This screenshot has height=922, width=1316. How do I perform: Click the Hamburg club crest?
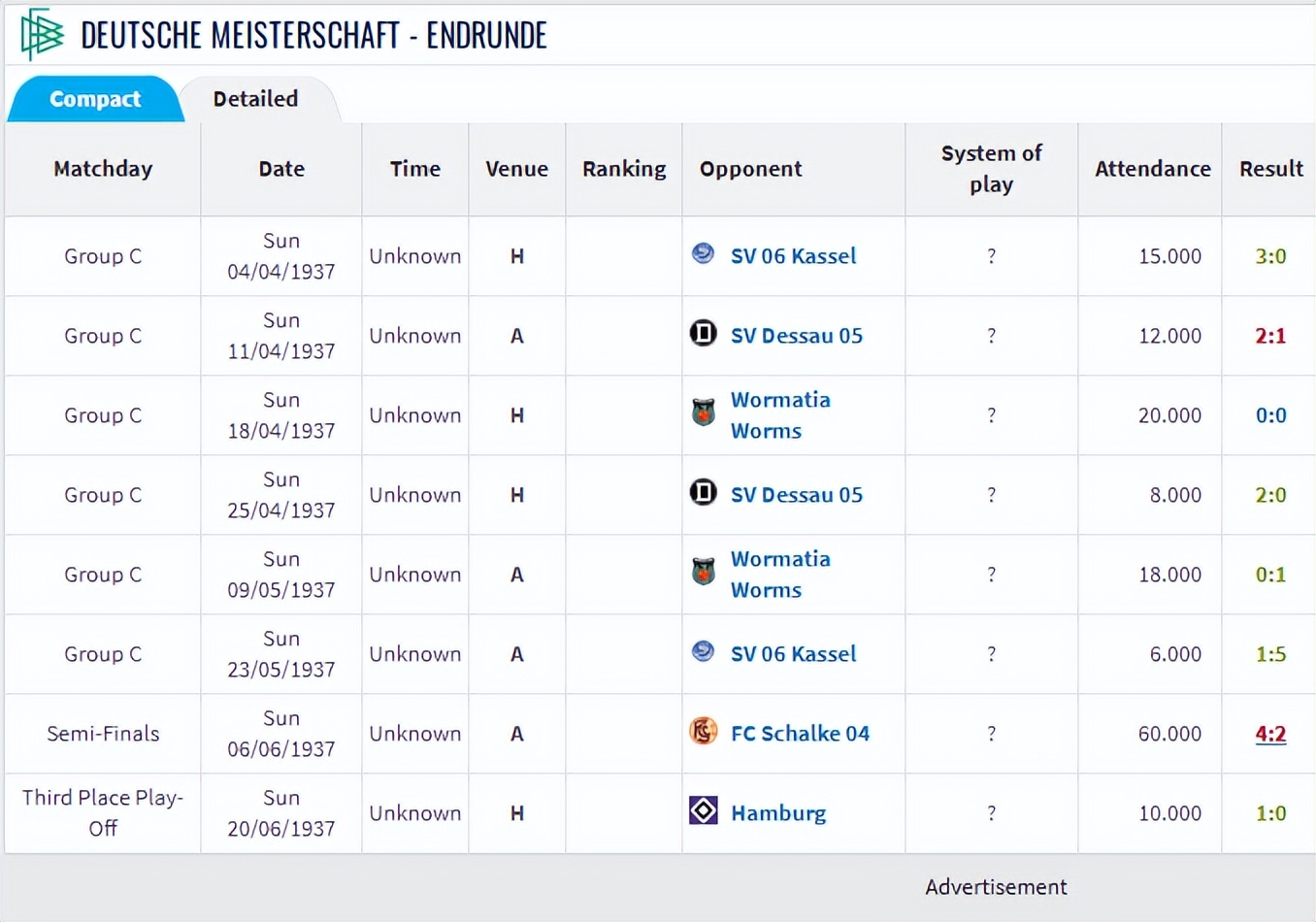coord(703,810)
